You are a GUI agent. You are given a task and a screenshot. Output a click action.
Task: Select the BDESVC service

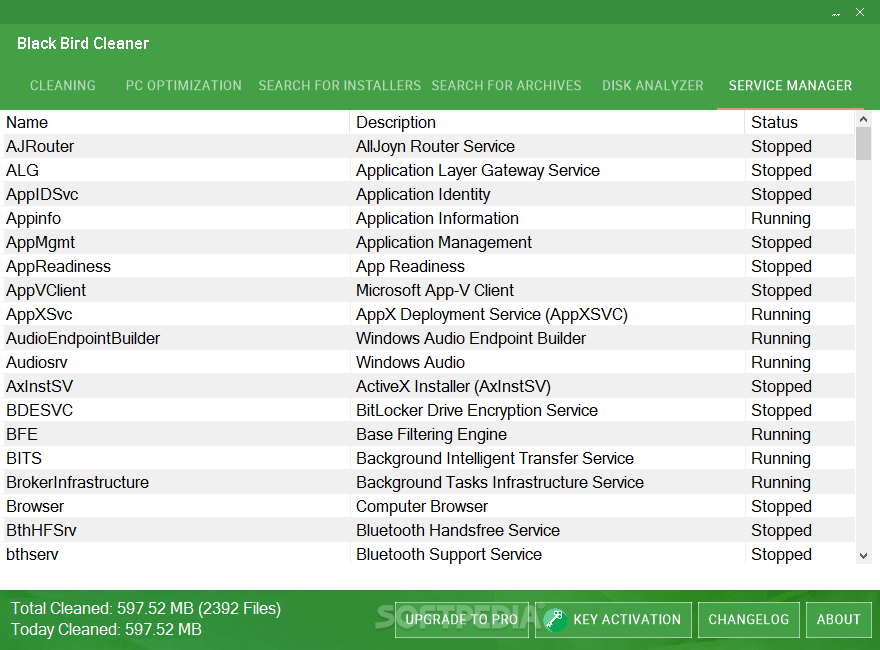coord(39,410)
